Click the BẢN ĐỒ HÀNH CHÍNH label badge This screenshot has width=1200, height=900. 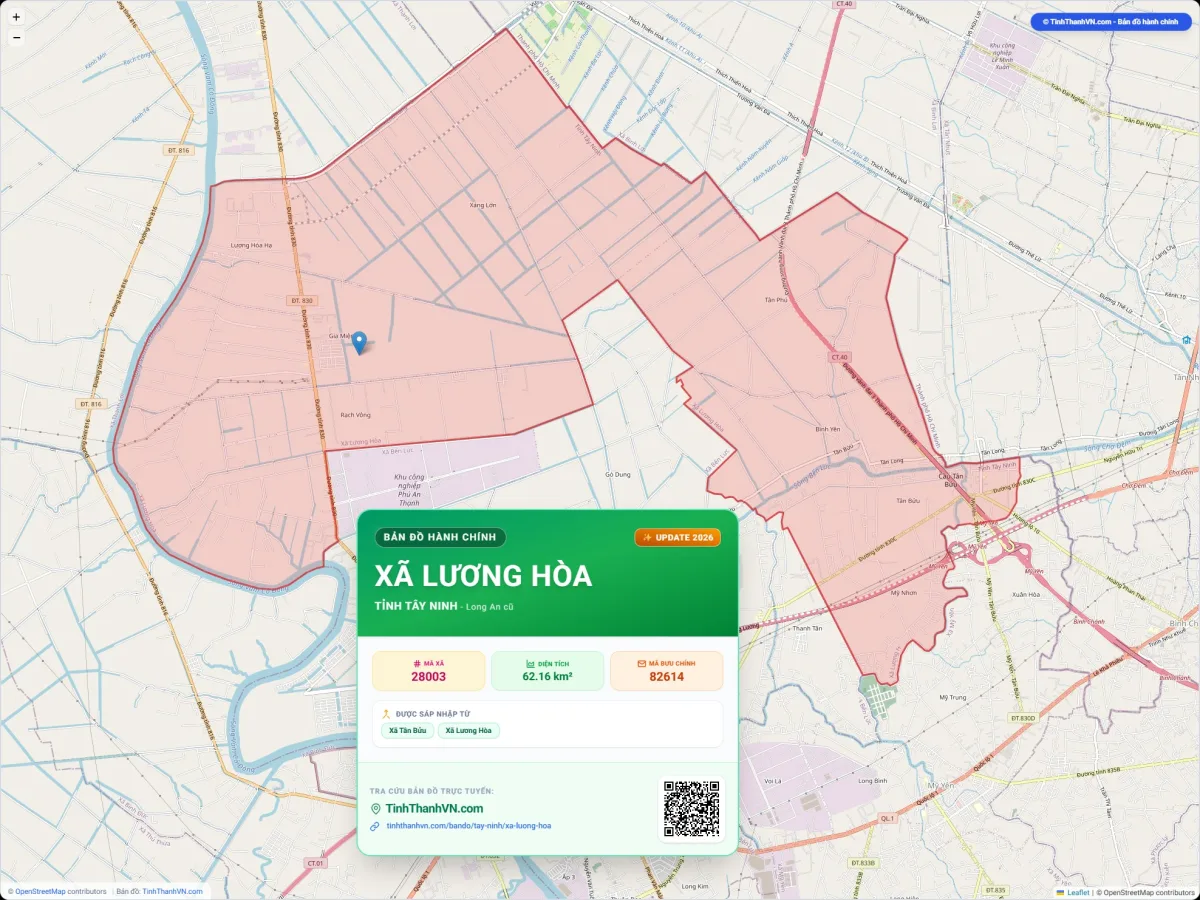coord(441,538)
